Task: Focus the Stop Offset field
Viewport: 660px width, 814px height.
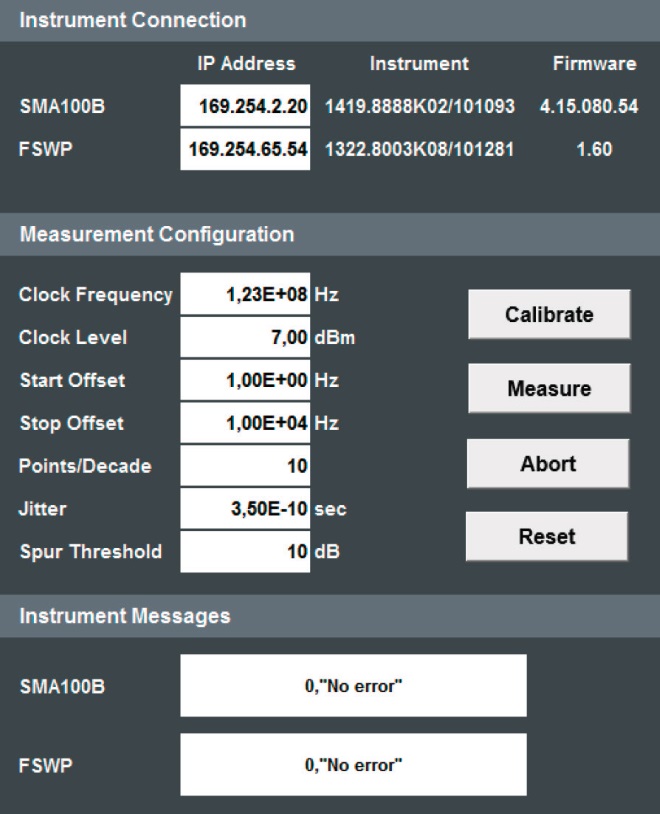Action: coord(245,423)
